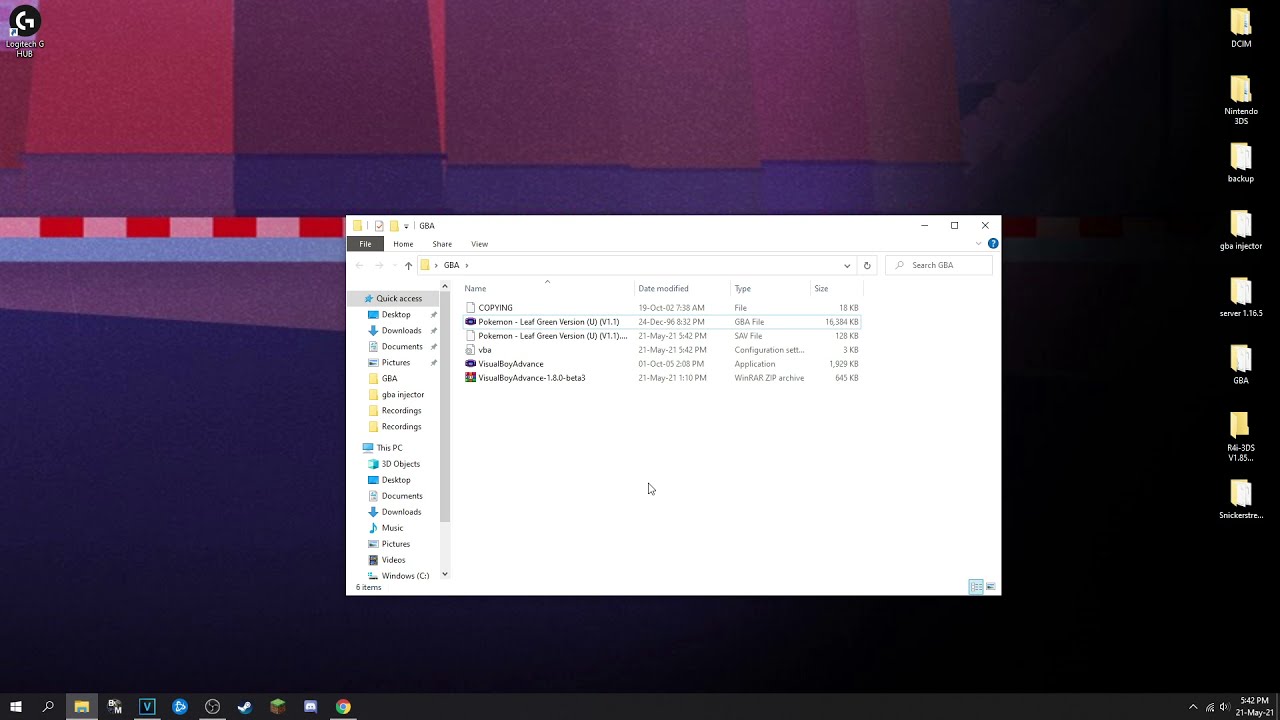Select the backup folder on desktop

(x=1241, y=163)
